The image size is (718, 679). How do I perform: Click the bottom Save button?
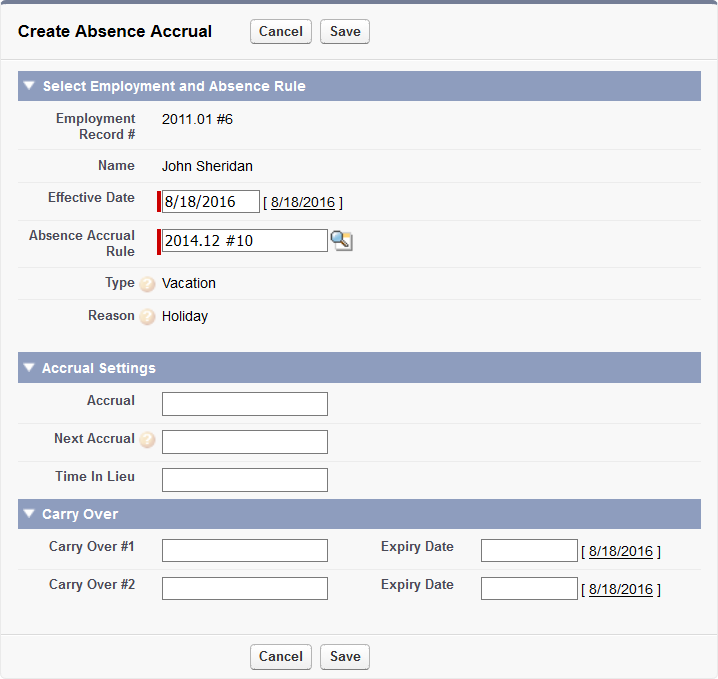[345, 656]
